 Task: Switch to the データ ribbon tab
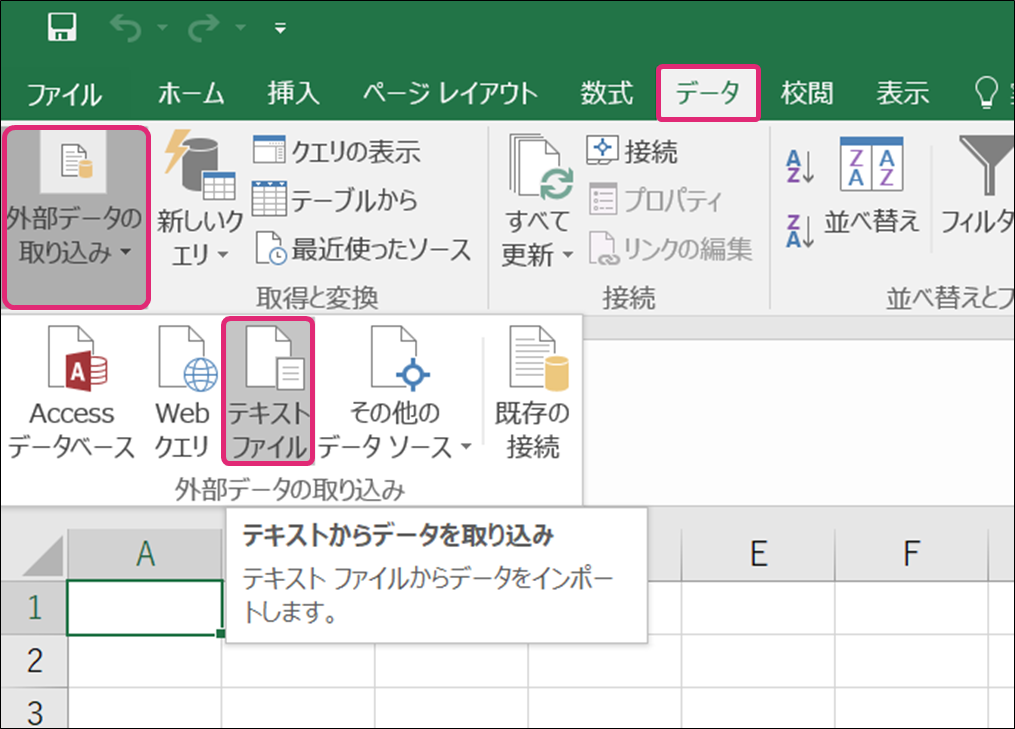(708, 94)
